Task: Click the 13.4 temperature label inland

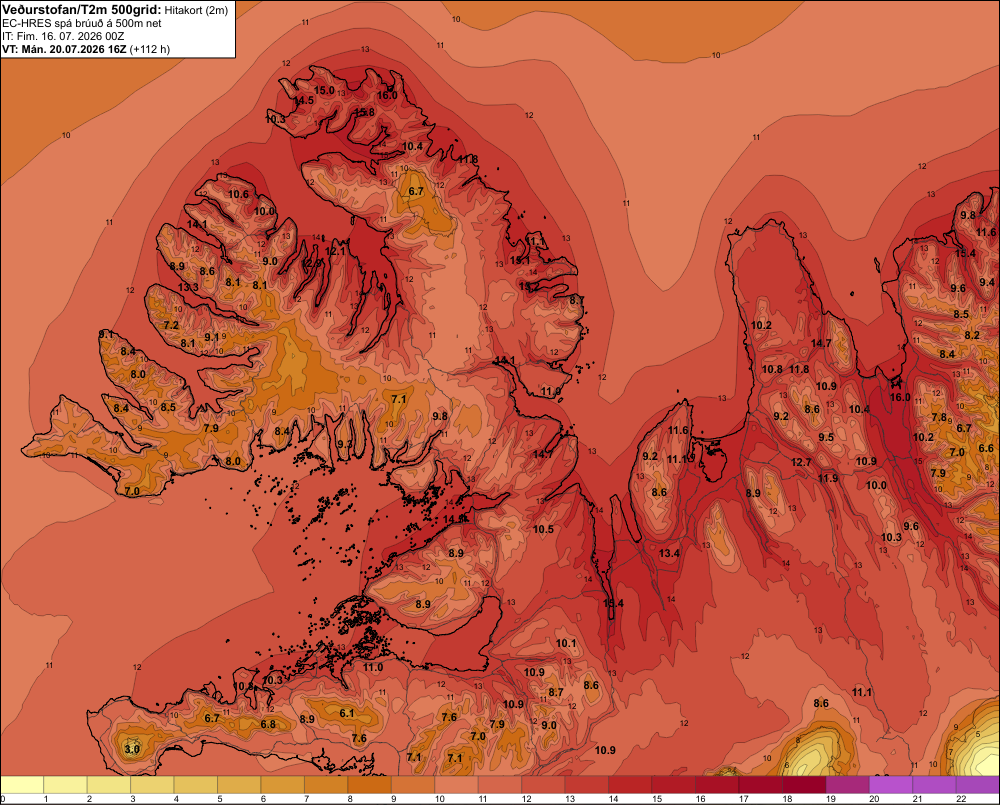Action: click(x=670, y=553)
